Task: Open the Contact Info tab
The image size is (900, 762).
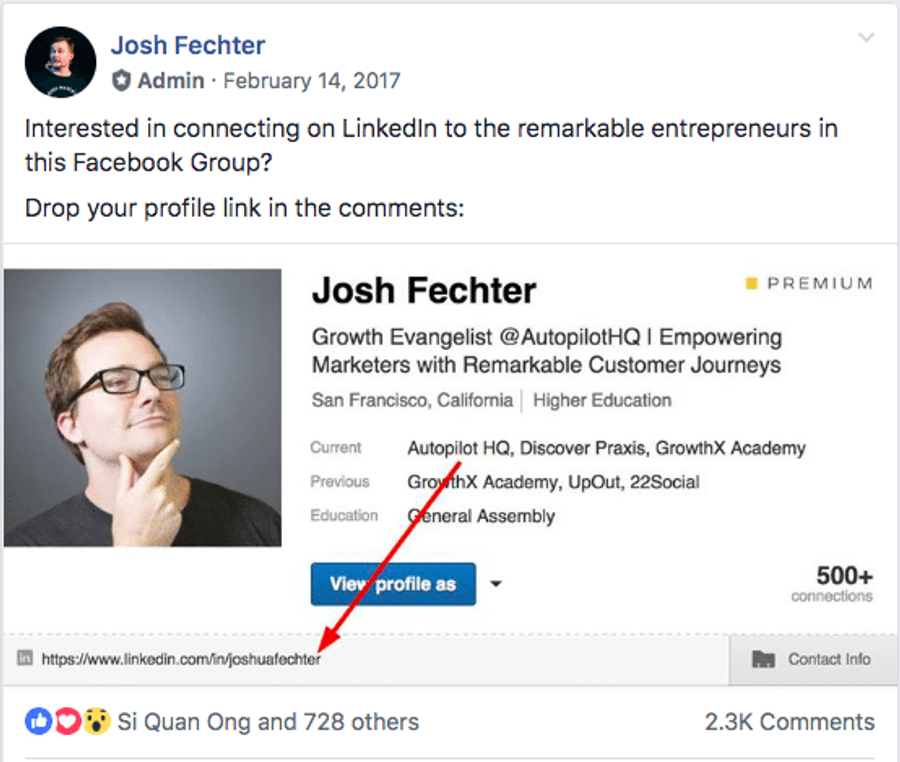Action: pos(813,660)
